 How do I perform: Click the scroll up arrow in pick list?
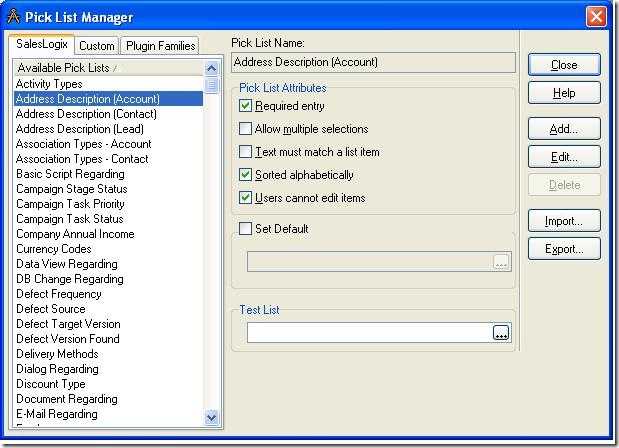[x=212, y=68]
